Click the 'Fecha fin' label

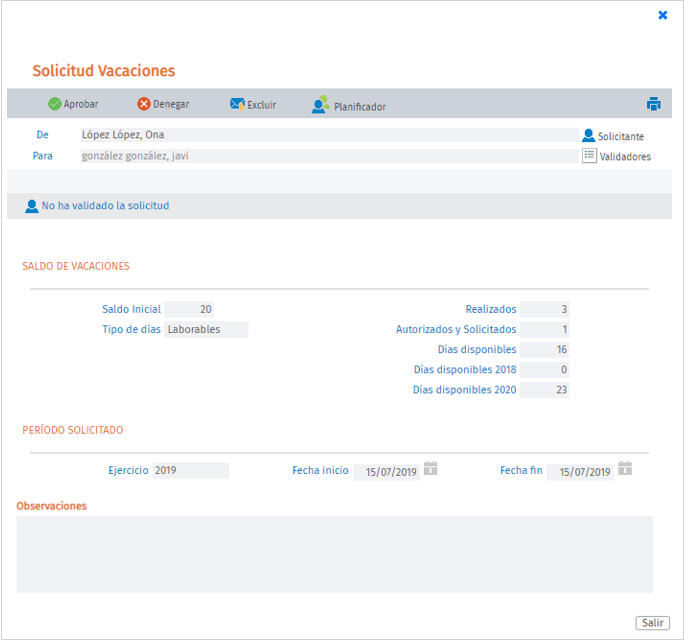[x=521, y=470]
